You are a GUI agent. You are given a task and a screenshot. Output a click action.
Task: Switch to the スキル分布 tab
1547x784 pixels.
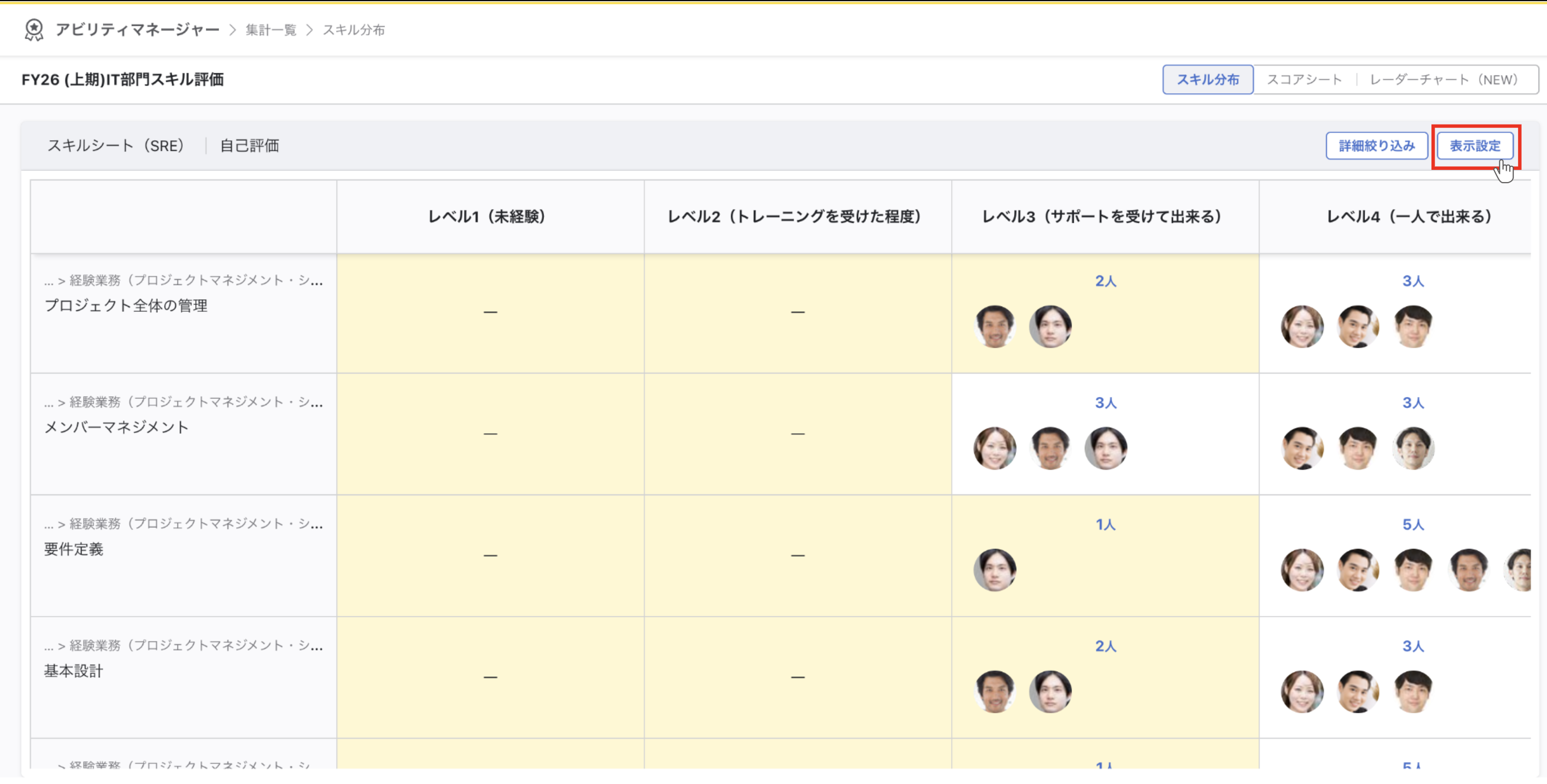1208,79
